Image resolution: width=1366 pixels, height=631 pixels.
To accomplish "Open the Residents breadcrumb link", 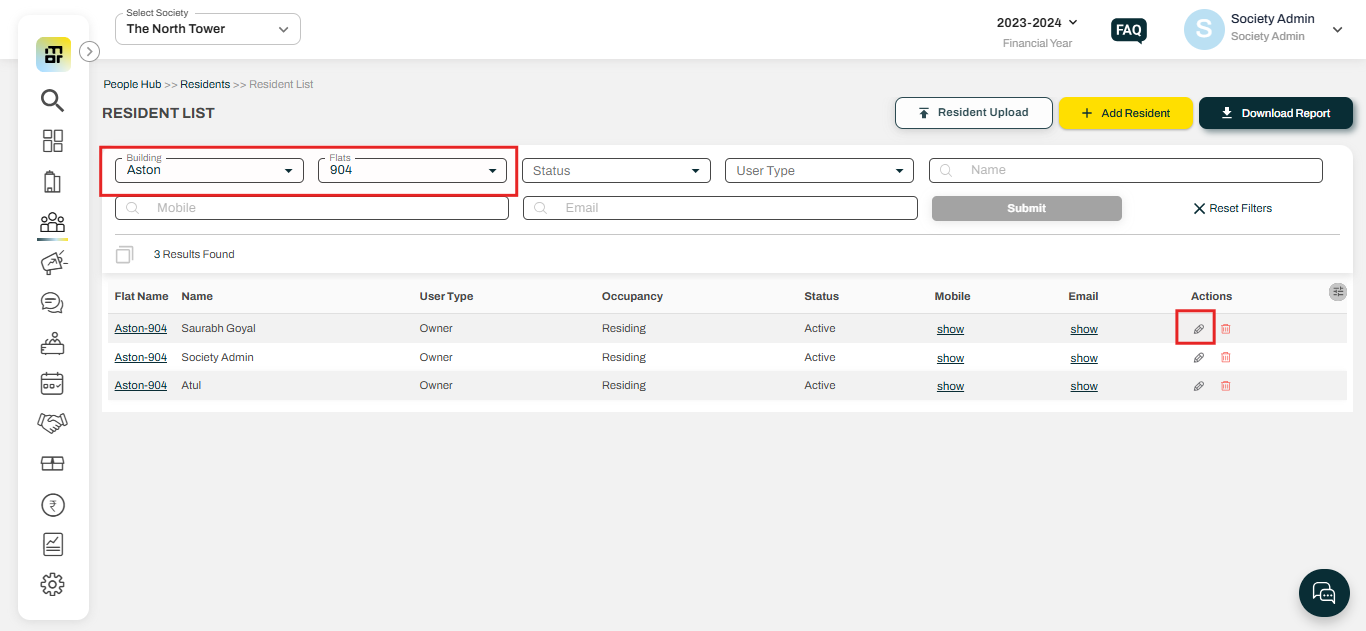I will click(204, 84).
